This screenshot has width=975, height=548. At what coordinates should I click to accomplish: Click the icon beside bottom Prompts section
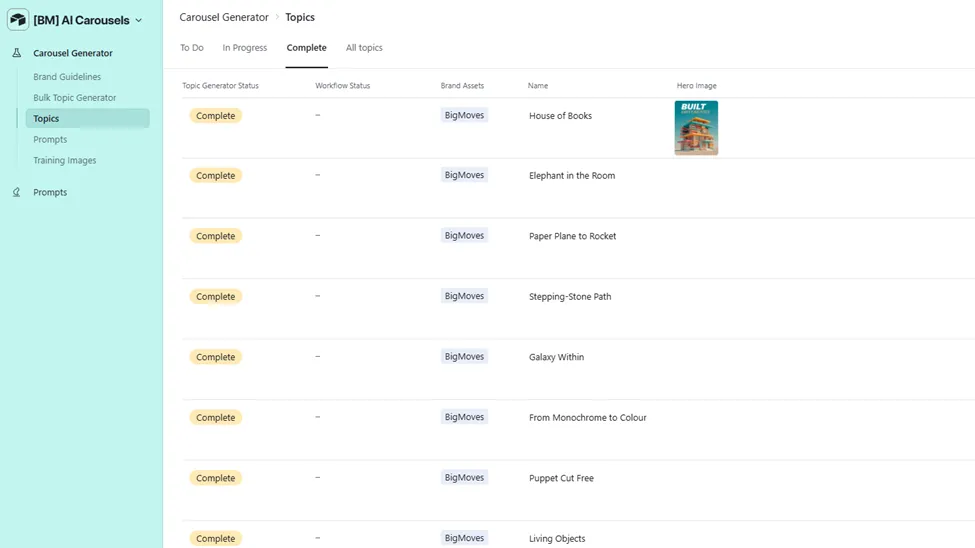click(17, 192)
